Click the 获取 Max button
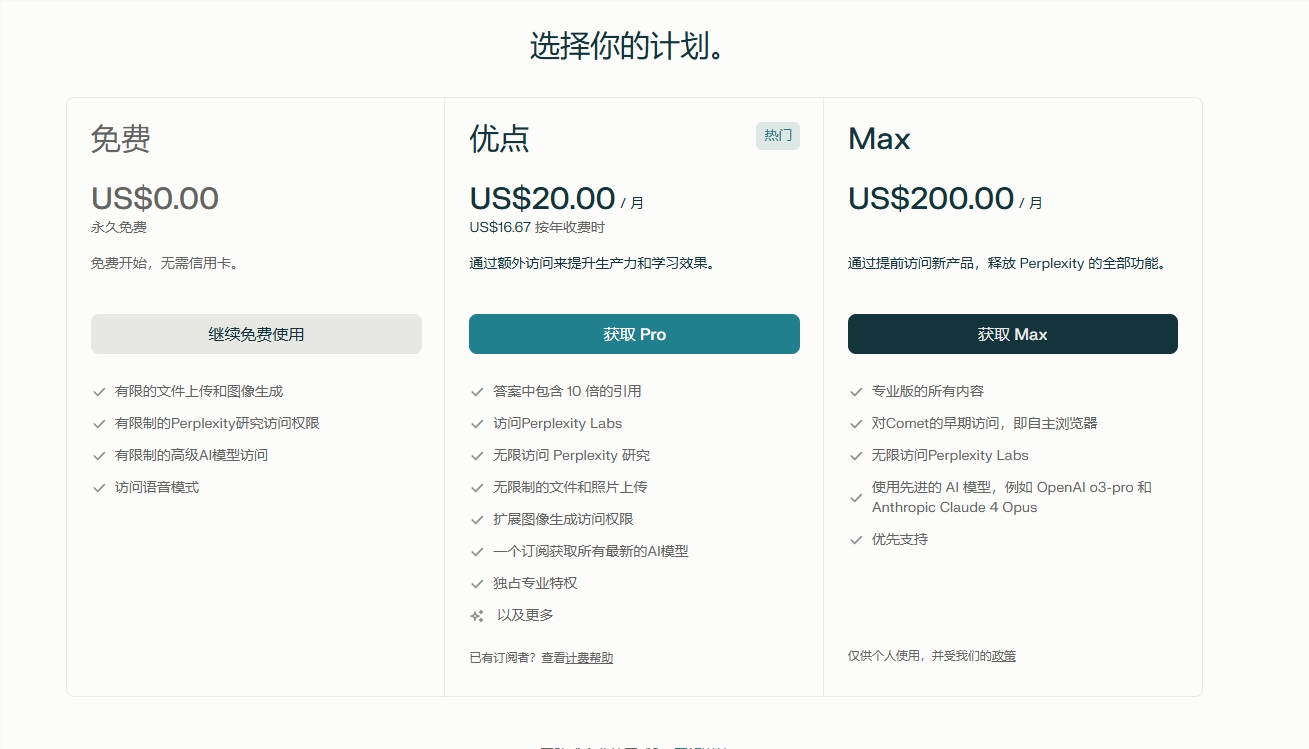Image resolution: width=1309 pixels, height=749 pixels. coord(1012,334)
